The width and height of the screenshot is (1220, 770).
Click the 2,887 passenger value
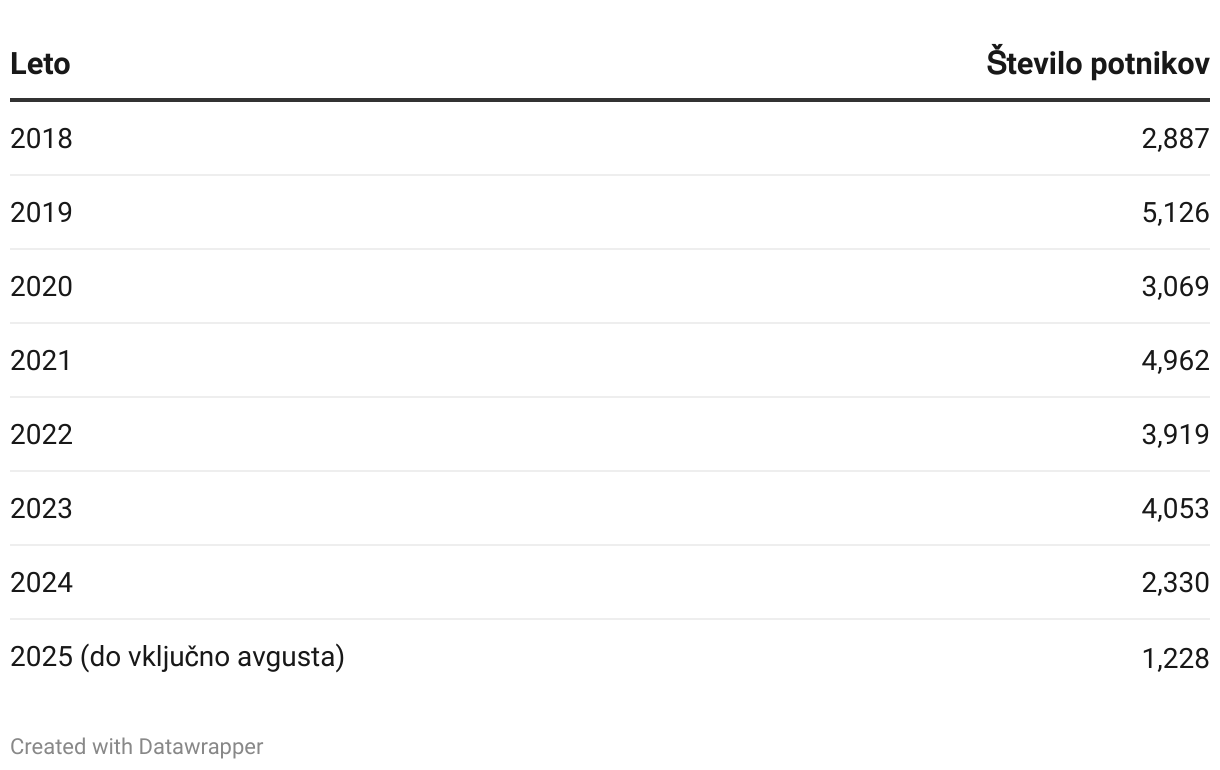tap(1175, 138)
